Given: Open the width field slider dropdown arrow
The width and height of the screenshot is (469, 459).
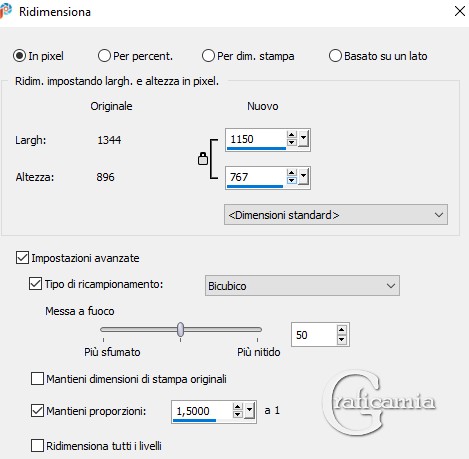Looking at the screenshot, I should click(303, 138).
